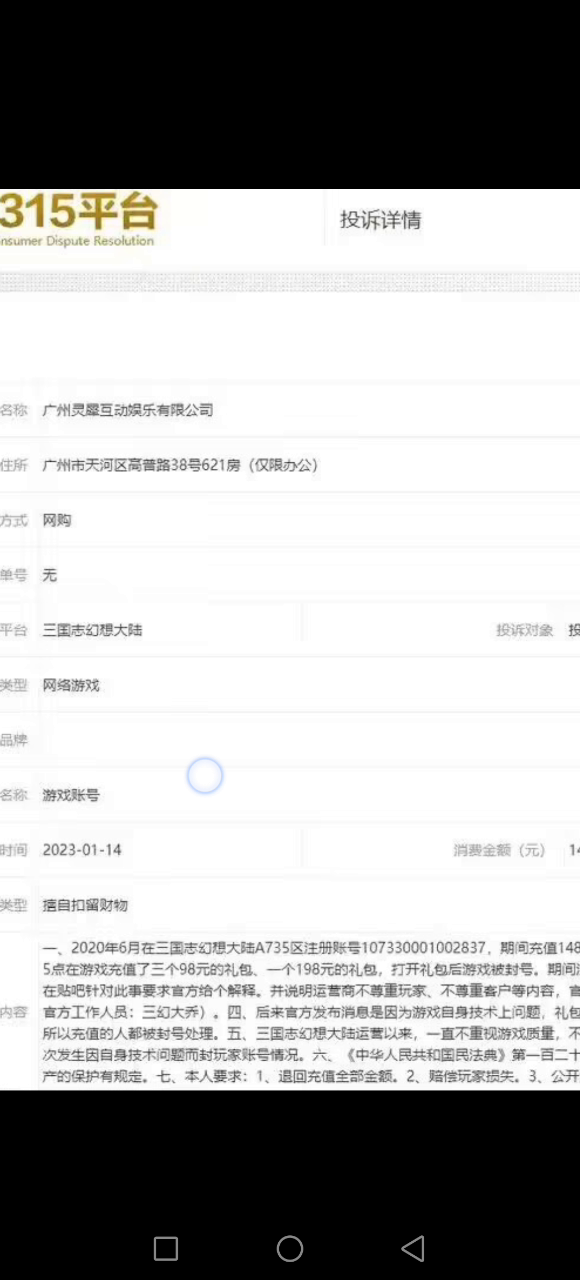Viewport: 580px width, 1280px height.
Task: Select complaint type 擅自扣留财物
Action: pyautogui.click(x=85, y=905)
